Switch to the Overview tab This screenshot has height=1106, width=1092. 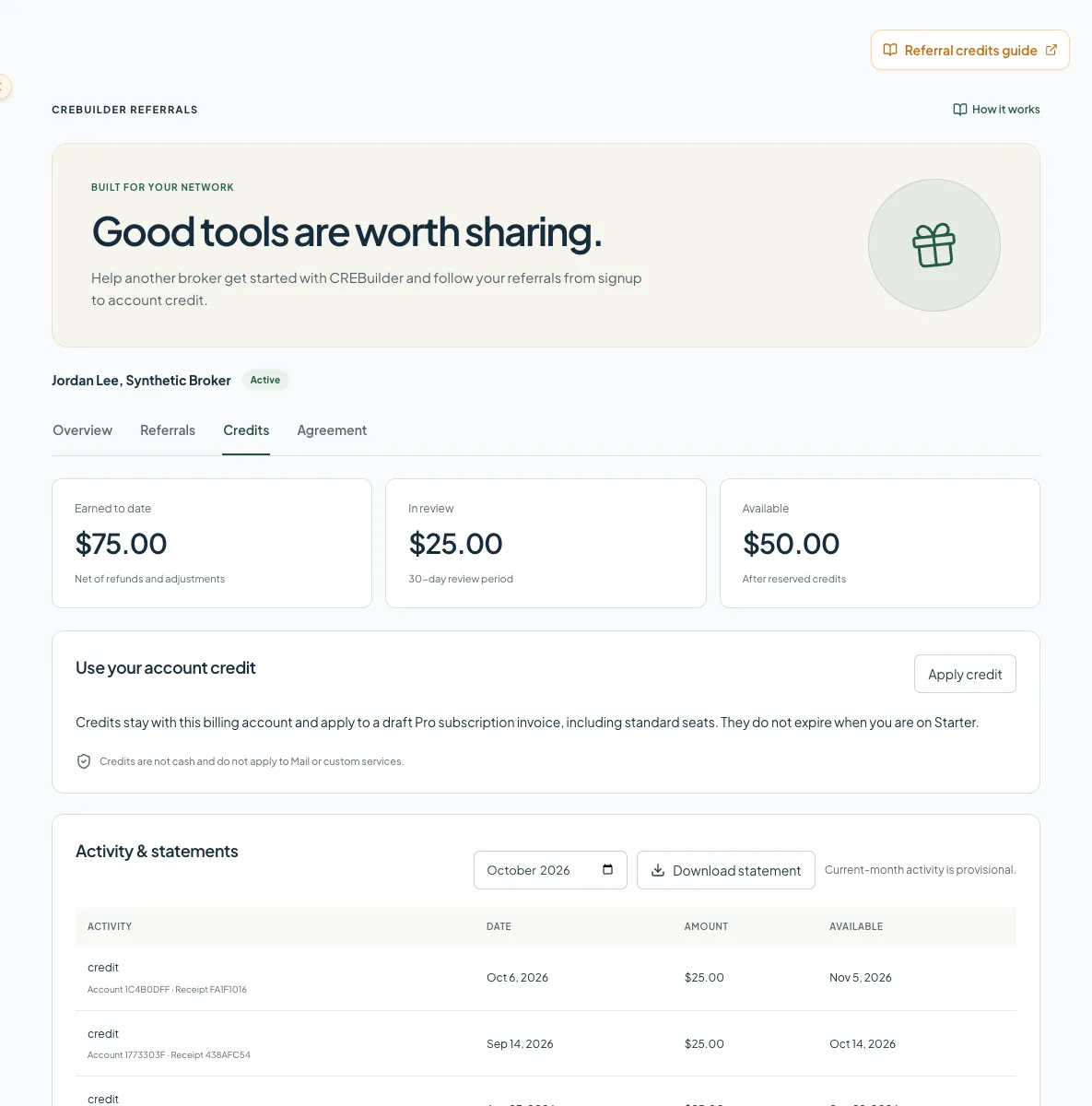point(83,430)
